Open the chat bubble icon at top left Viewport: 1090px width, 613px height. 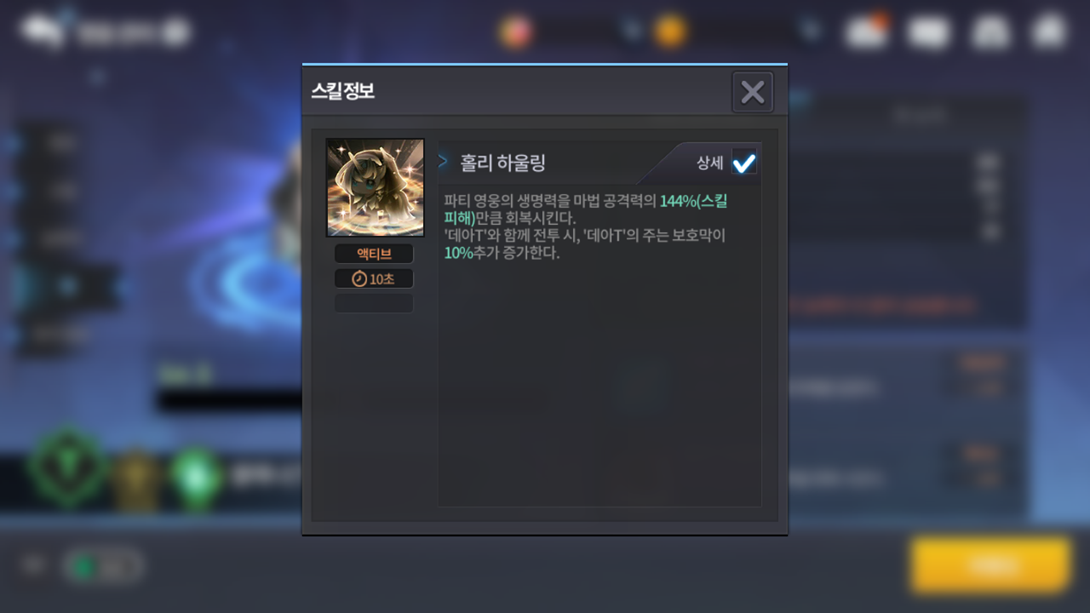[41, 31]
